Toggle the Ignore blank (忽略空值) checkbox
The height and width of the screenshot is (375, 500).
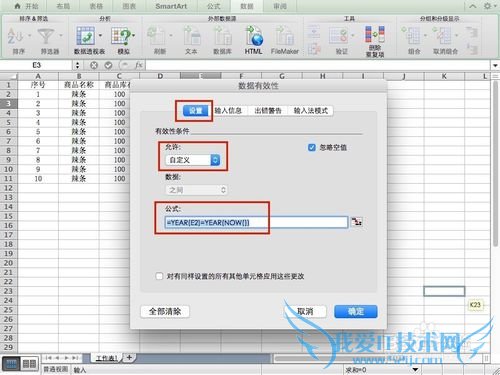point(312,147)
